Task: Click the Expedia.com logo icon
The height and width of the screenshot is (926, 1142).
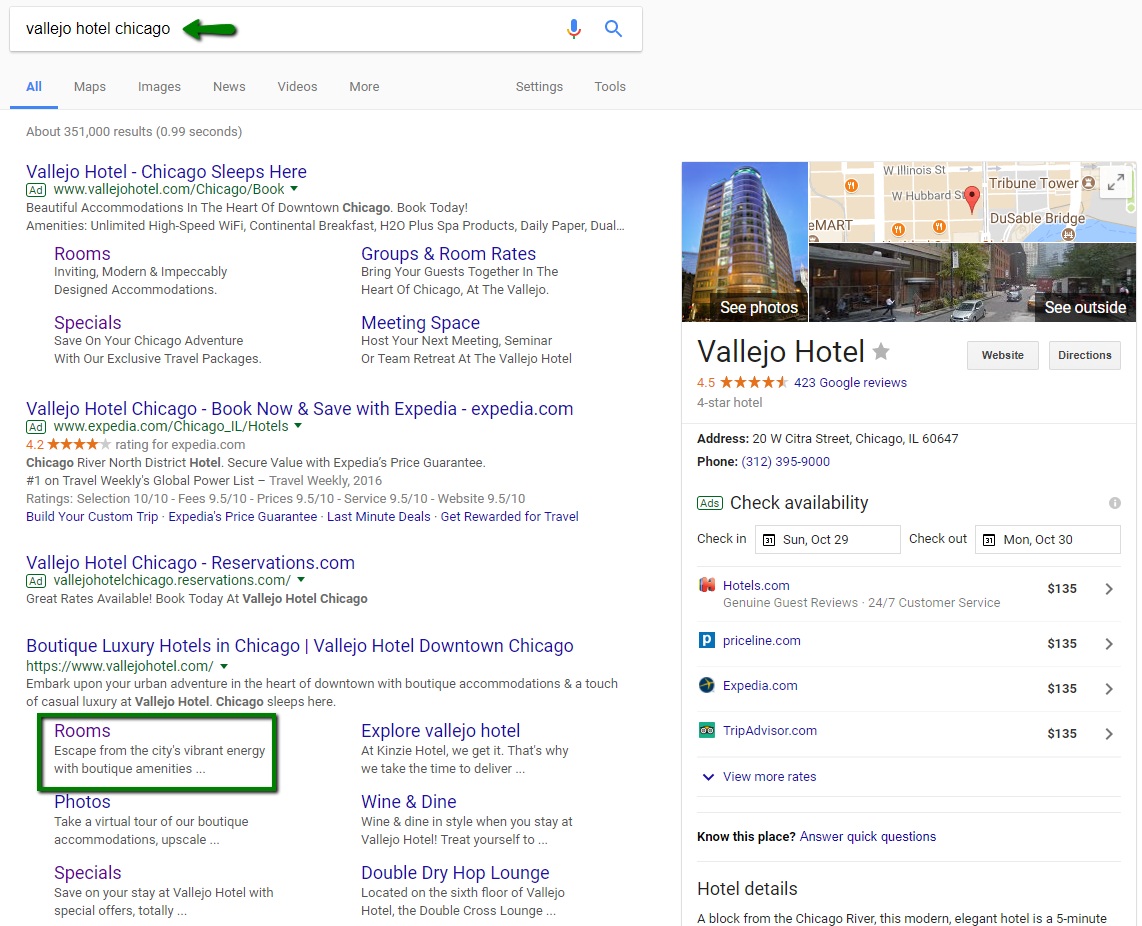Action: 706,686
